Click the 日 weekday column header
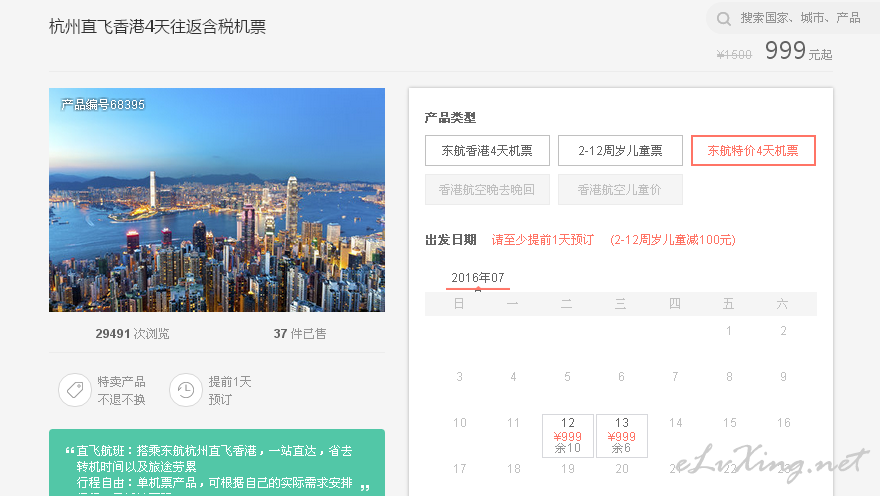This screenshot has height=496, width=880. tap(459, 304)
